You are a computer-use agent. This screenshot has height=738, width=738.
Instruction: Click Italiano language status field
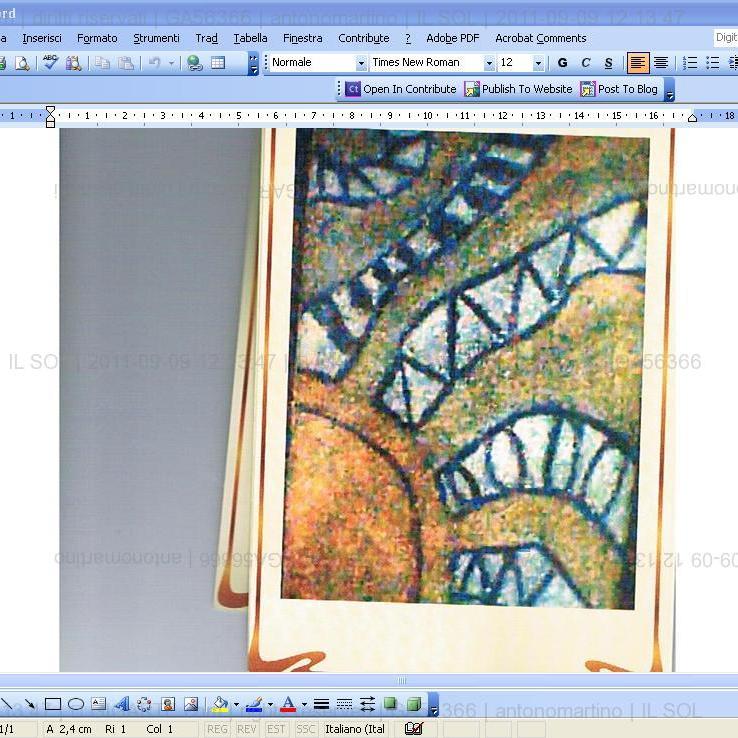[355, 729]
